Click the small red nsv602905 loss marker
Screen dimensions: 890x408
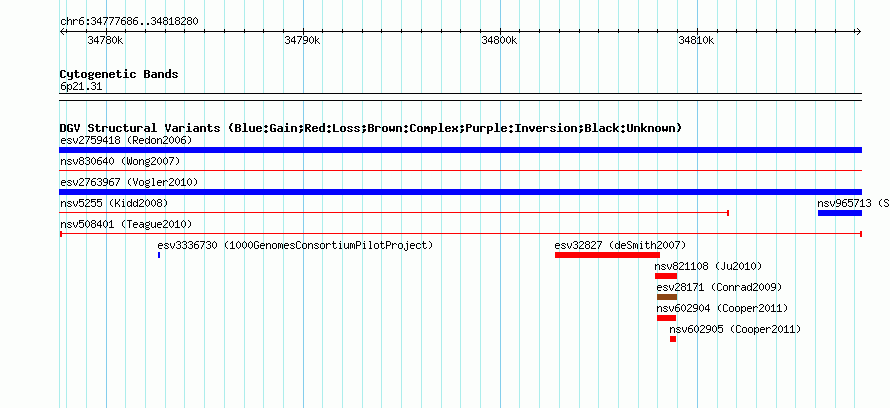pos(673,339)
